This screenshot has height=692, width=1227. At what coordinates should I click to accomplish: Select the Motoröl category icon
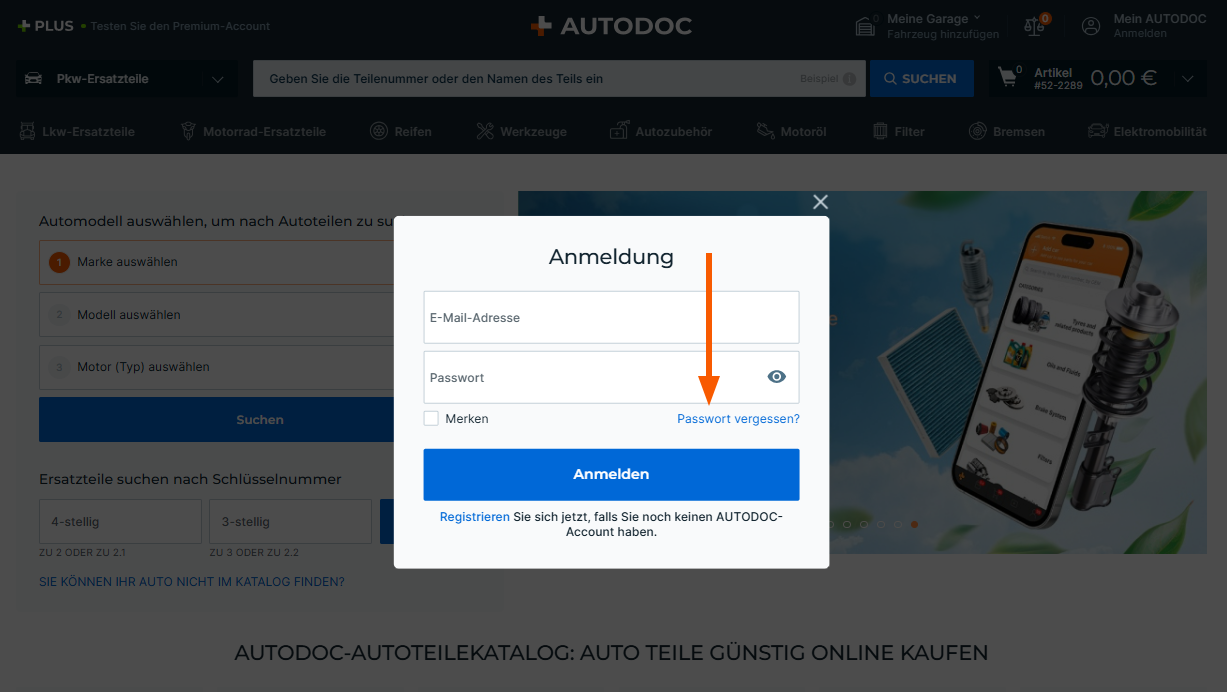click(765, 131)
